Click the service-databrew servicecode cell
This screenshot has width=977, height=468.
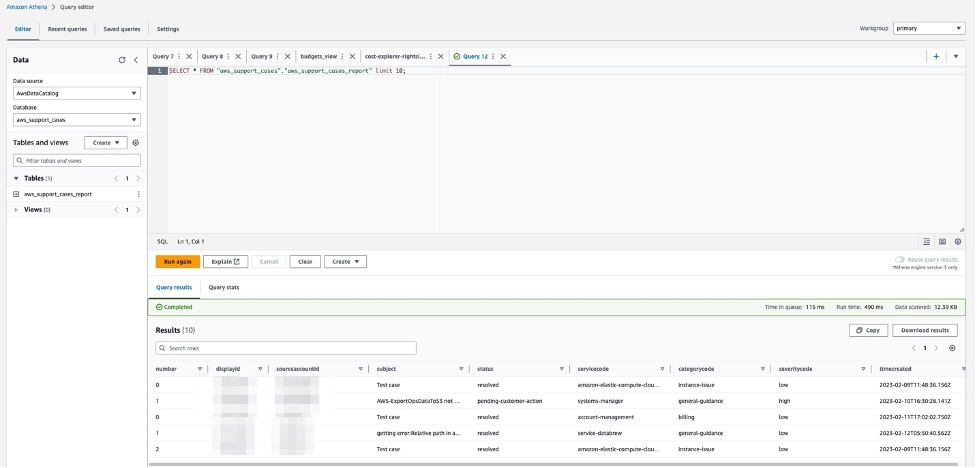(601, 433)
